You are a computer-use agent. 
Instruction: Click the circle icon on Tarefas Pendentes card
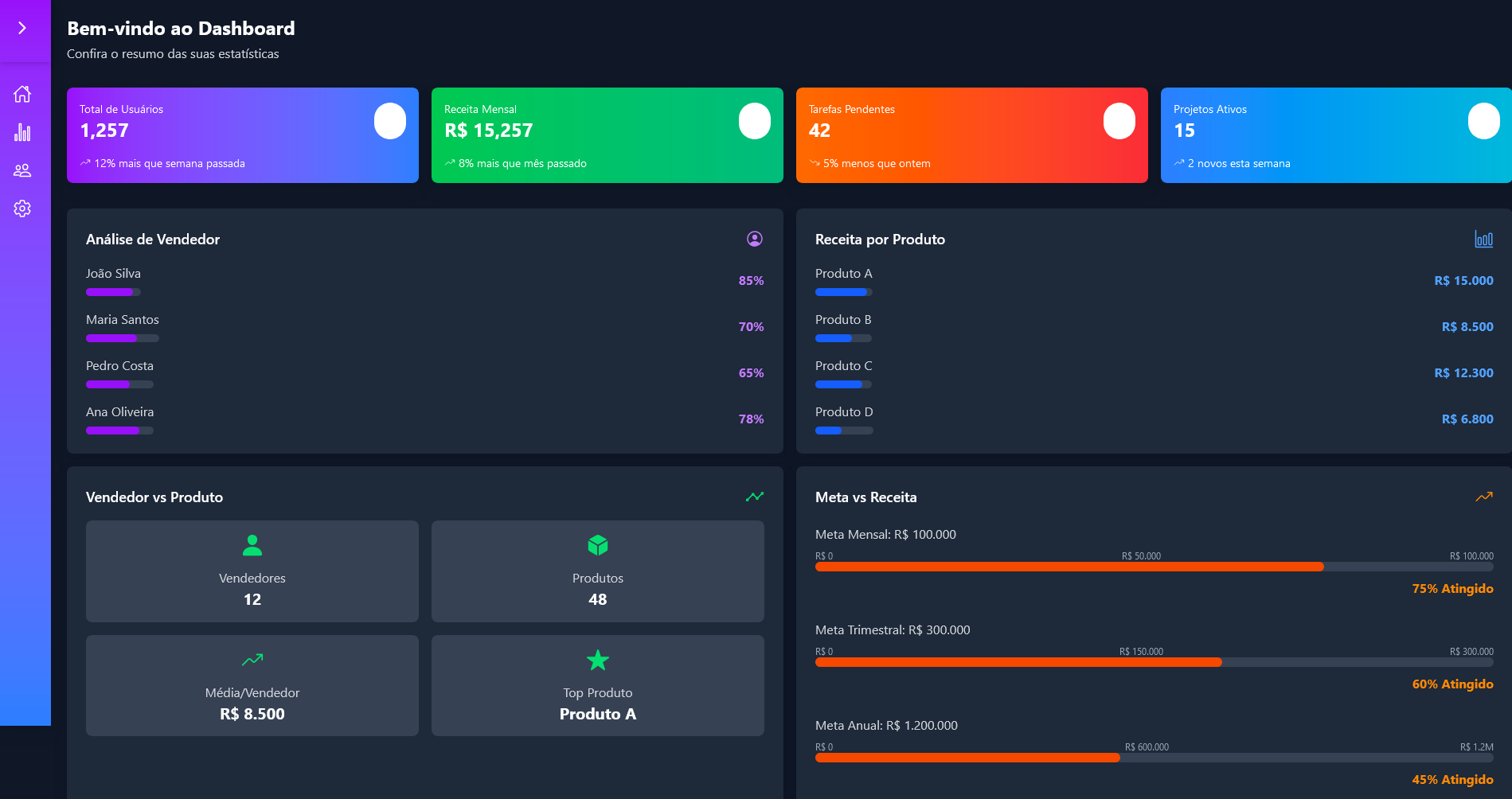pyautogui.click(x=1119, y=120)
